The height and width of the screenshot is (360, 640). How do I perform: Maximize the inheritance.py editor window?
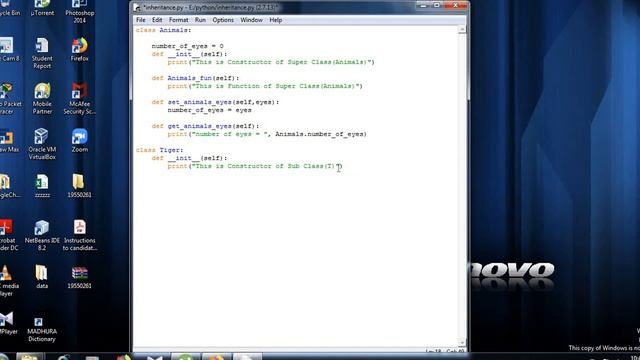click(436, 5)
